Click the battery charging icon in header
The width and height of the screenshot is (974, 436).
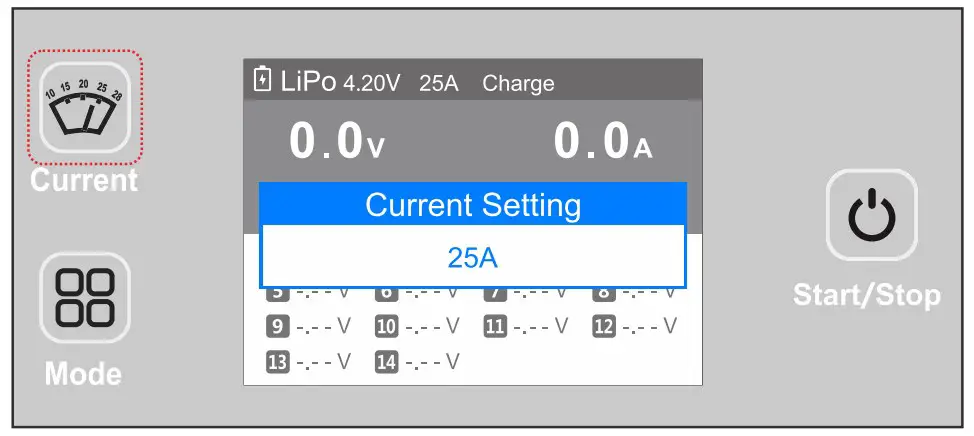[262, 80]
